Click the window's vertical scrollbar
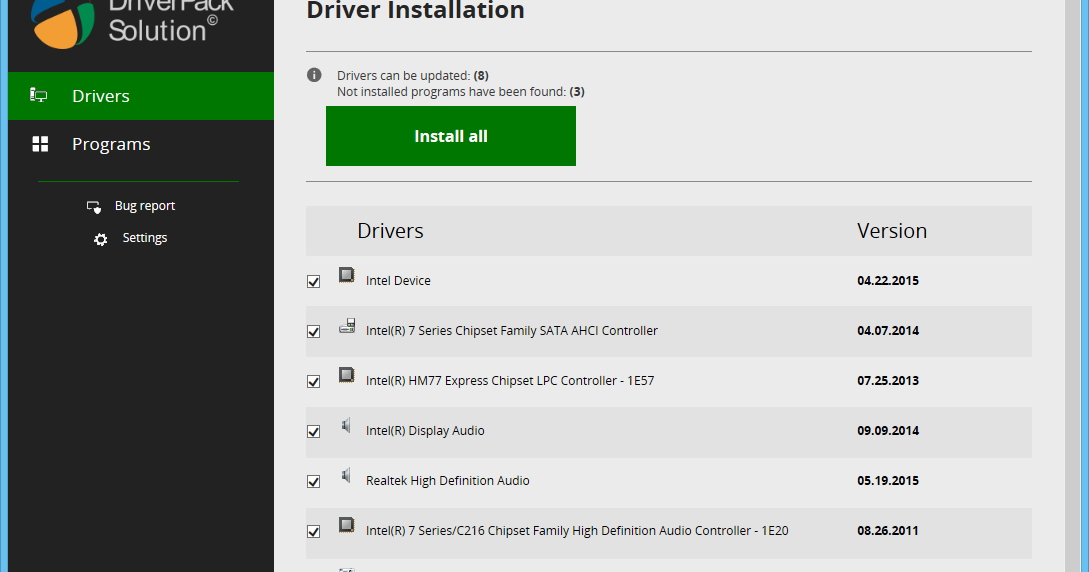The width and height of the screenshot is (1089, 572). [x=1073, y=286]
